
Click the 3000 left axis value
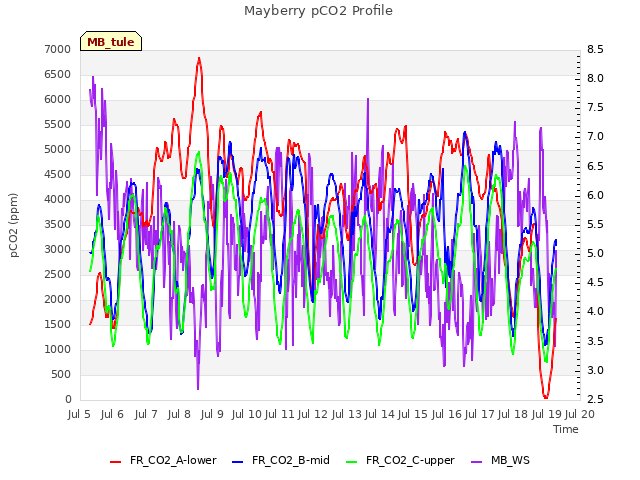(58, 249)
